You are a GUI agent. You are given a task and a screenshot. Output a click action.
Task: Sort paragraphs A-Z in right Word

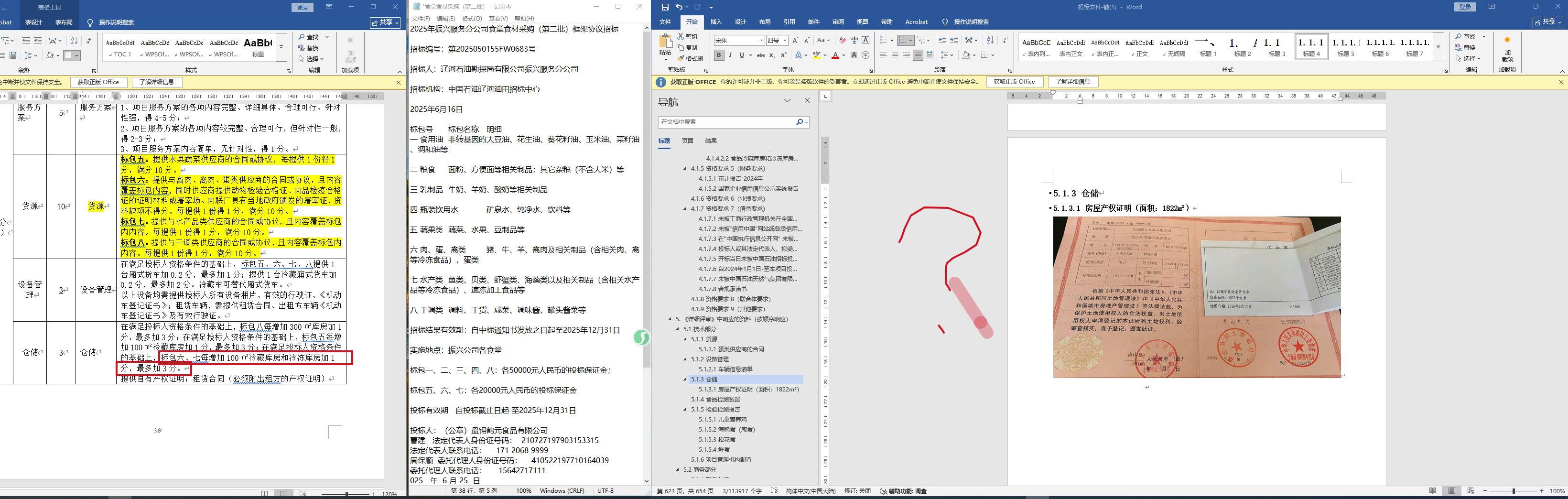[x=990, y=40]
